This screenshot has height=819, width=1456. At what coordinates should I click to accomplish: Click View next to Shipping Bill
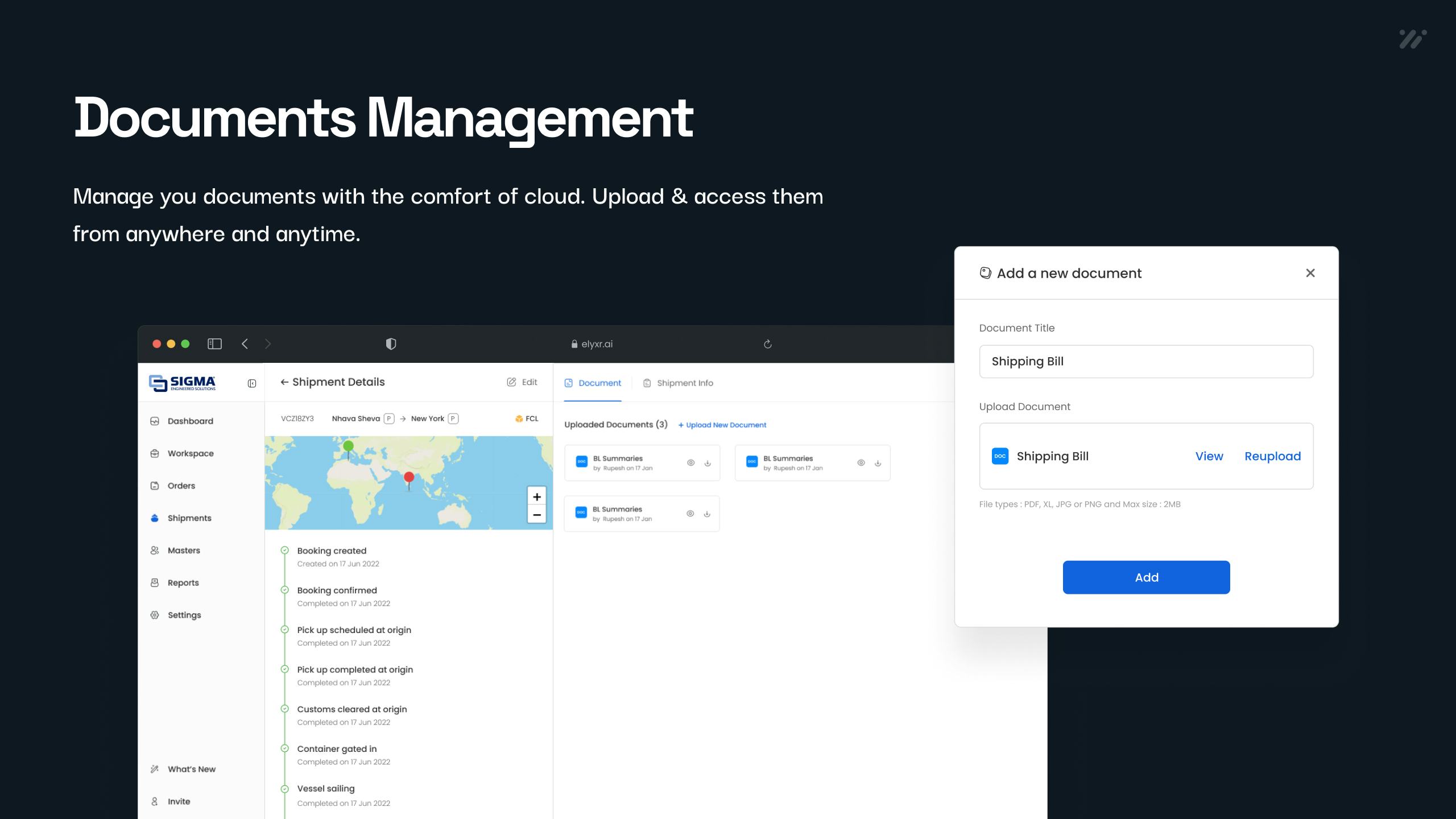pos(1209,456)
